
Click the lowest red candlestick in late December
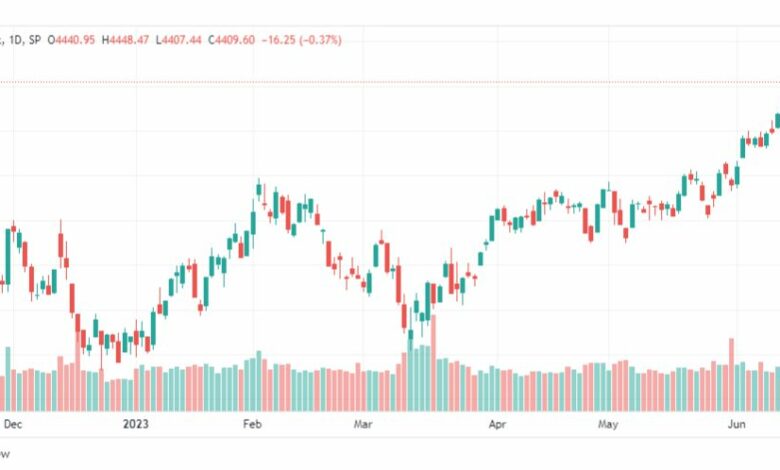(x=118, y=349)
